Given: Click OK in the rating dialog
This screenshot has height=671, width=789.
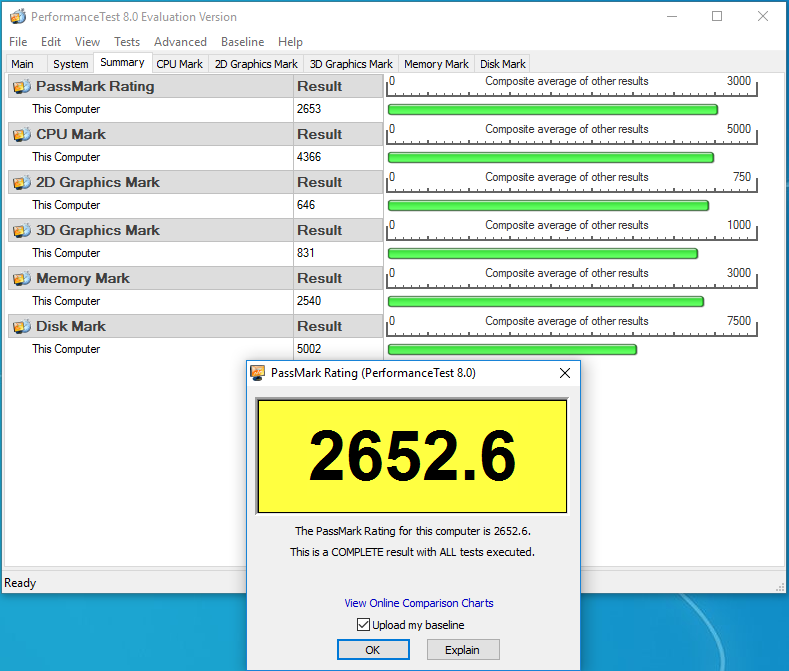Looking at the screenshot, I should [x=373, y=649].
